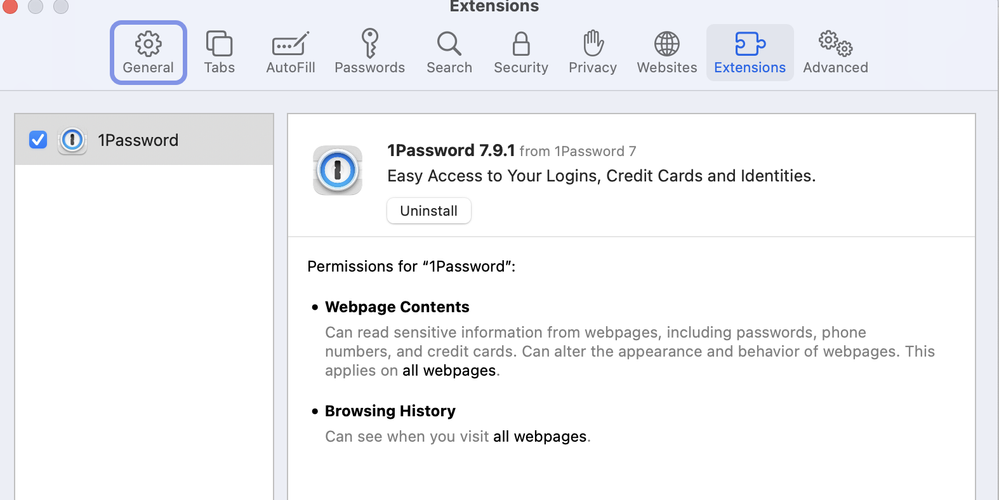Open the Search magnifier preferences

(449, 44)
